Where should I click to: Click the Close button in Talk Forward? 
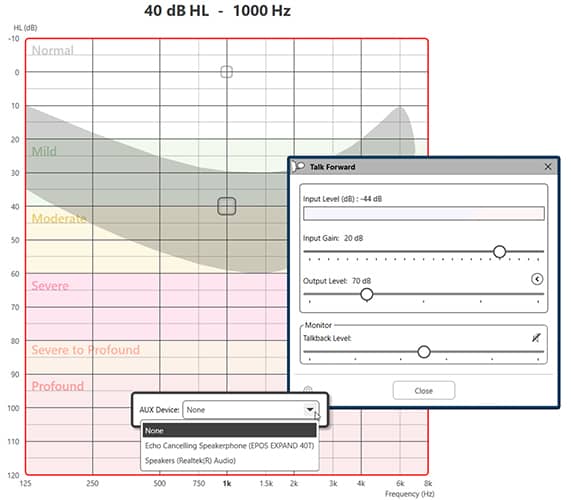click(424, 390)
